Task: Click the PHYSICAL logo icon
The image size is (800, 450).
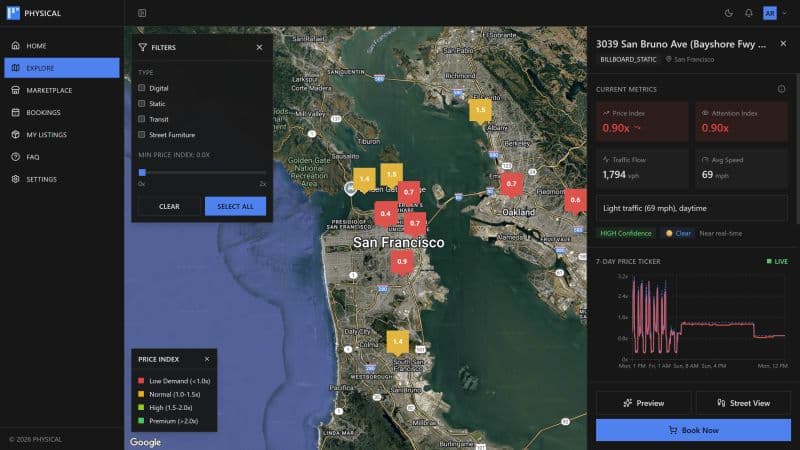Action: point(13,13)
